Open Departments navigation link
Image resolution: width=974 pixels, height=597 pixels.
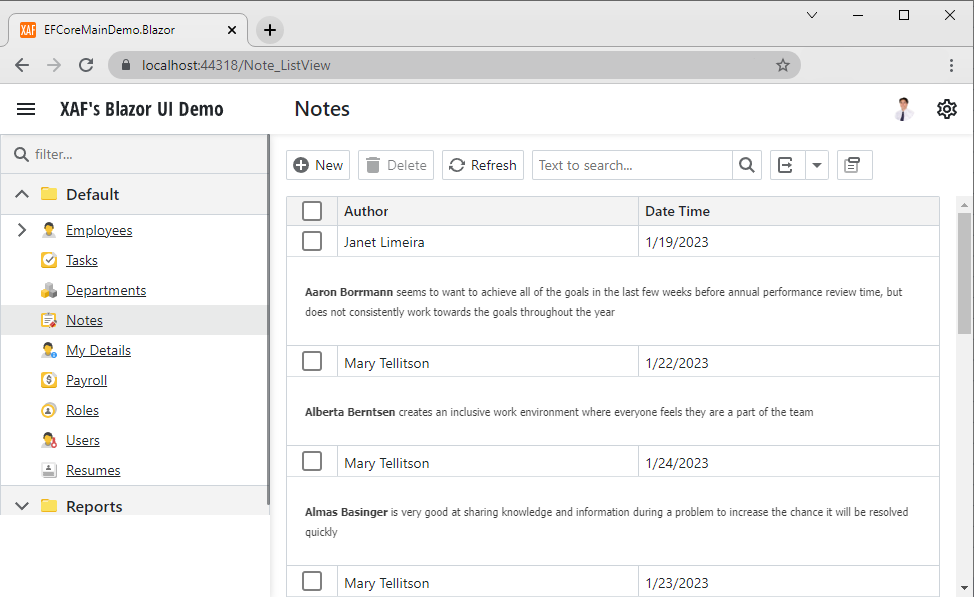click(106, 290)
